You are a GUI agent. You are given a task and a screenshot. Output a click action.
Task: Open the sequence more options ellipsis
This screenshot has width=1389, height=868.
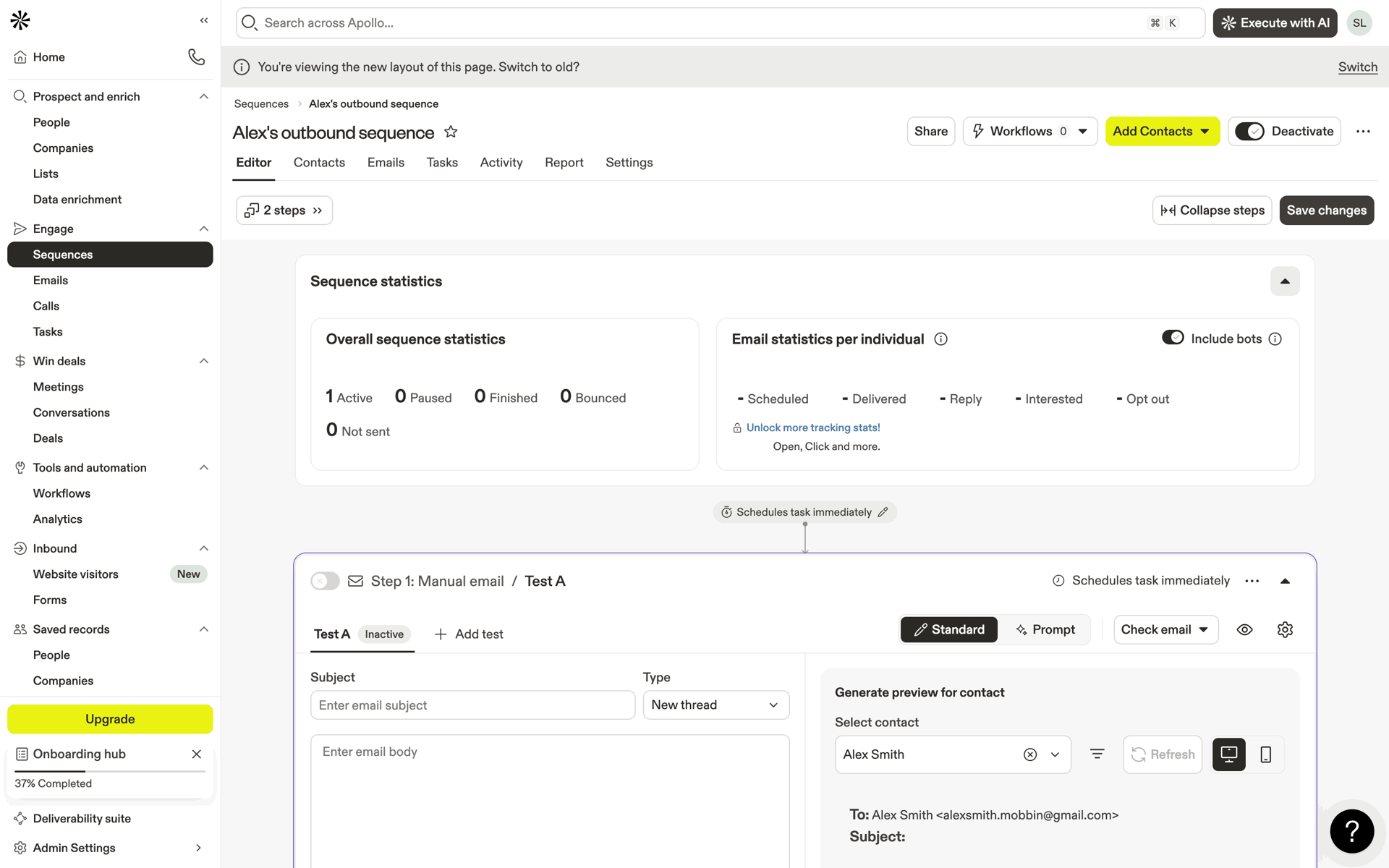[x=1363, y=132]
